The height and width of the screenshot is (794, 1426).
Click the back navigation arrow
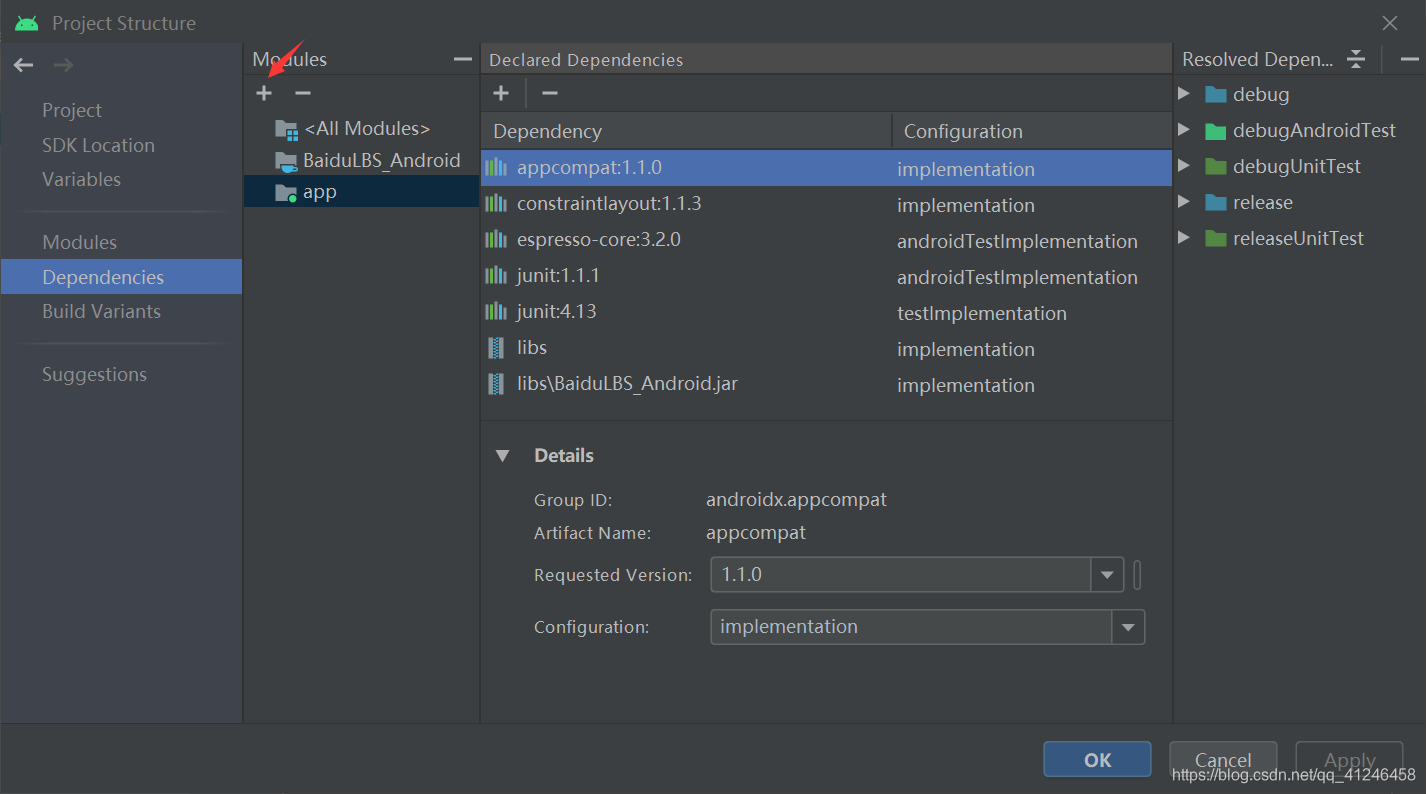[23, 65]
